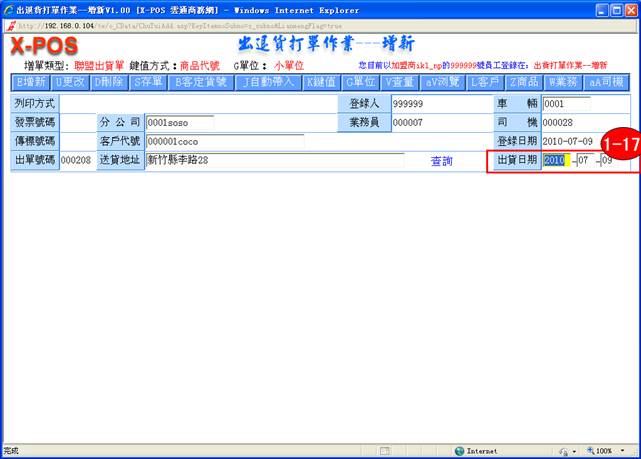The image size is (641, 459).
Task: Select the 出貨日期 year field showing 2010
Action: pos(555,161)
